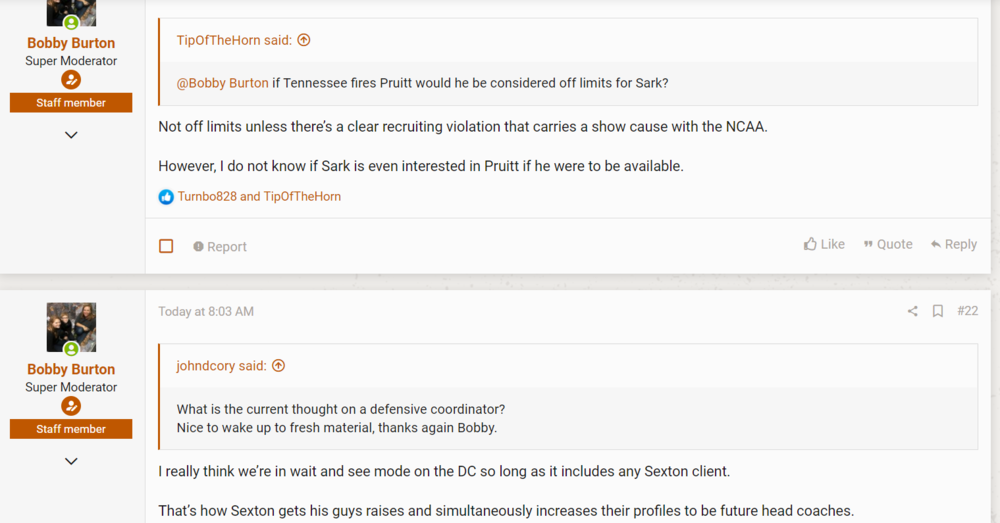Open post permalink #22

coord(967,311)
